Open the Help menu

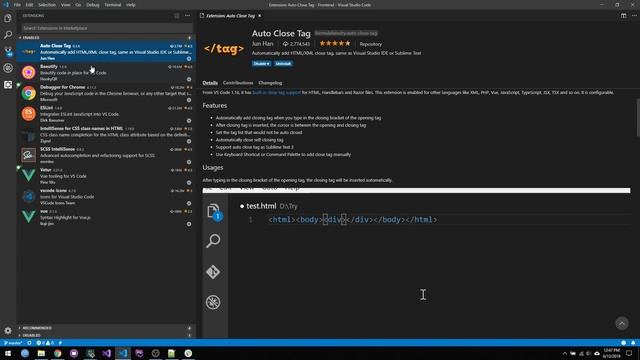click(131, 5)
